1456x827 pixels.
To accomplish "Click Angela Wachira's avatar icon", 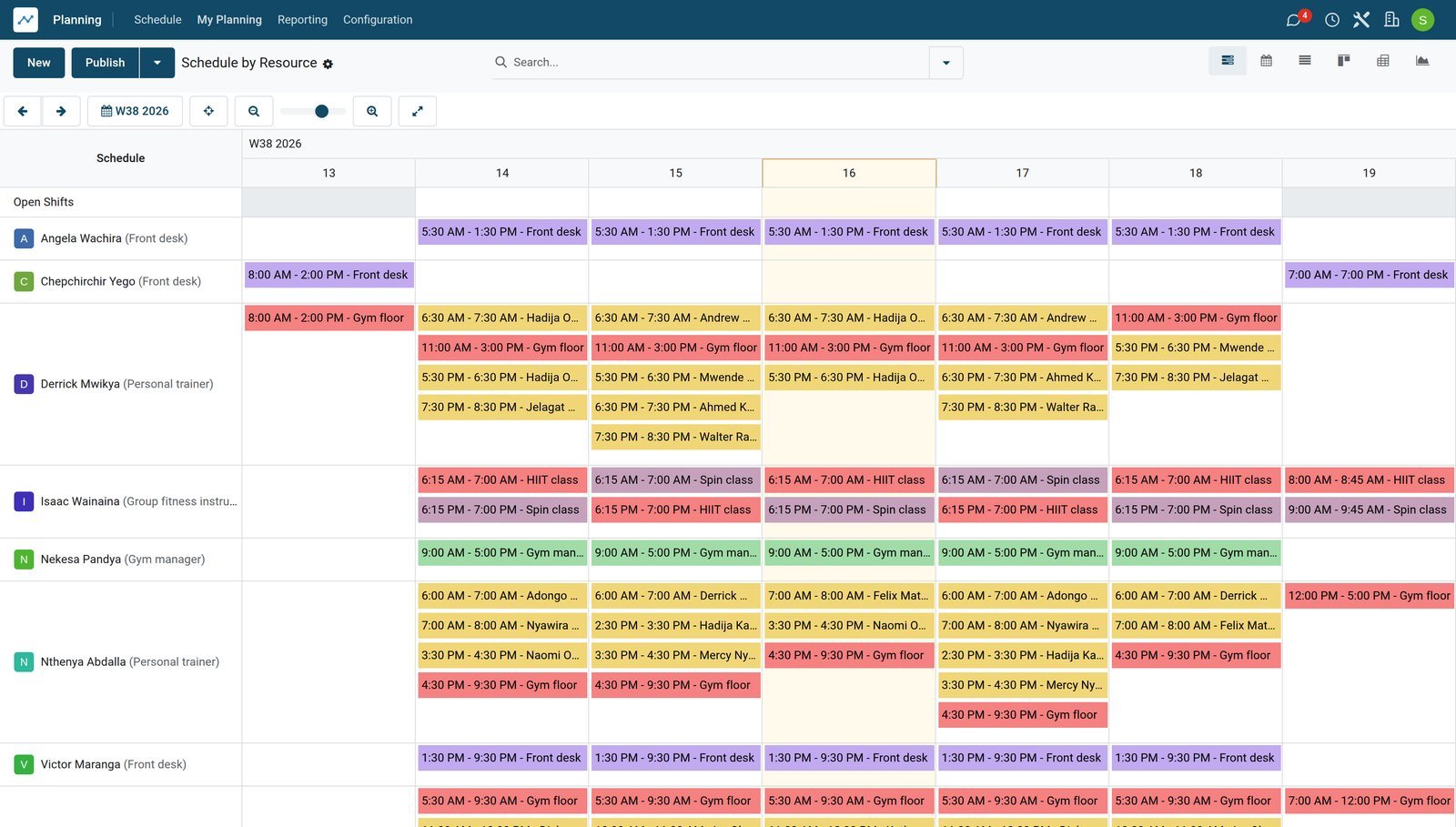I will (x=24, y=238).
